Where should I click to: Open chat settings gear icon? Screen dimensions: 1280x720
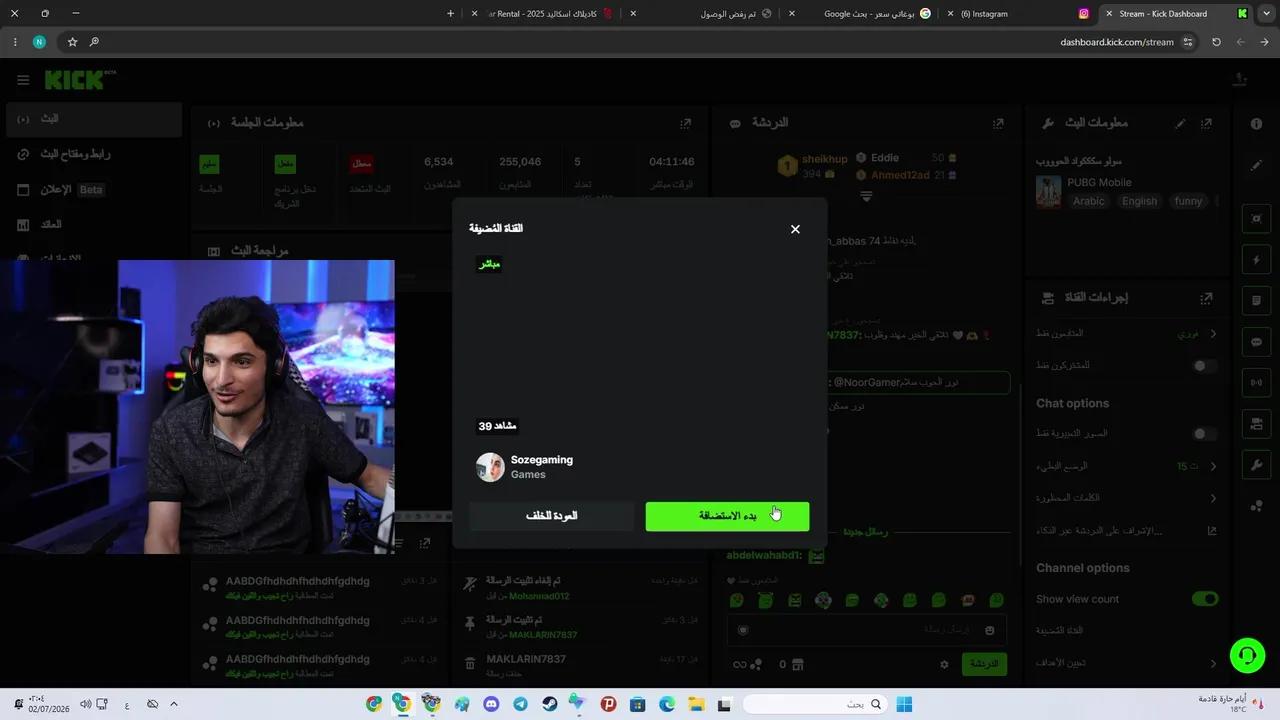pos(944,664)
